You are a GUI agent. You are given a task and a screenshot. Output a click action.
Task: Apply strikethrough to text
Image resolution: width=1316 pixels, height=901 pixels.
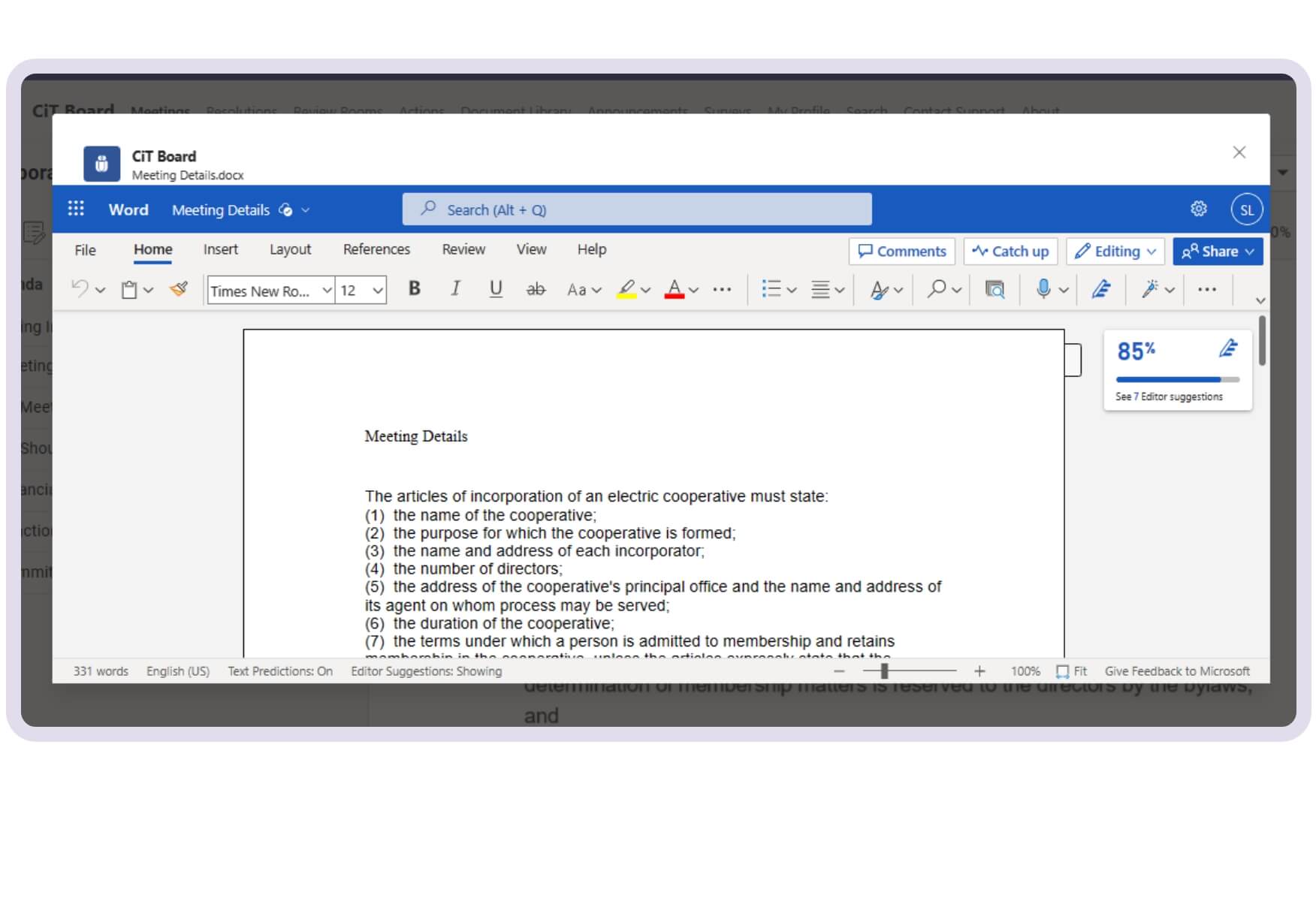[536, 289]
